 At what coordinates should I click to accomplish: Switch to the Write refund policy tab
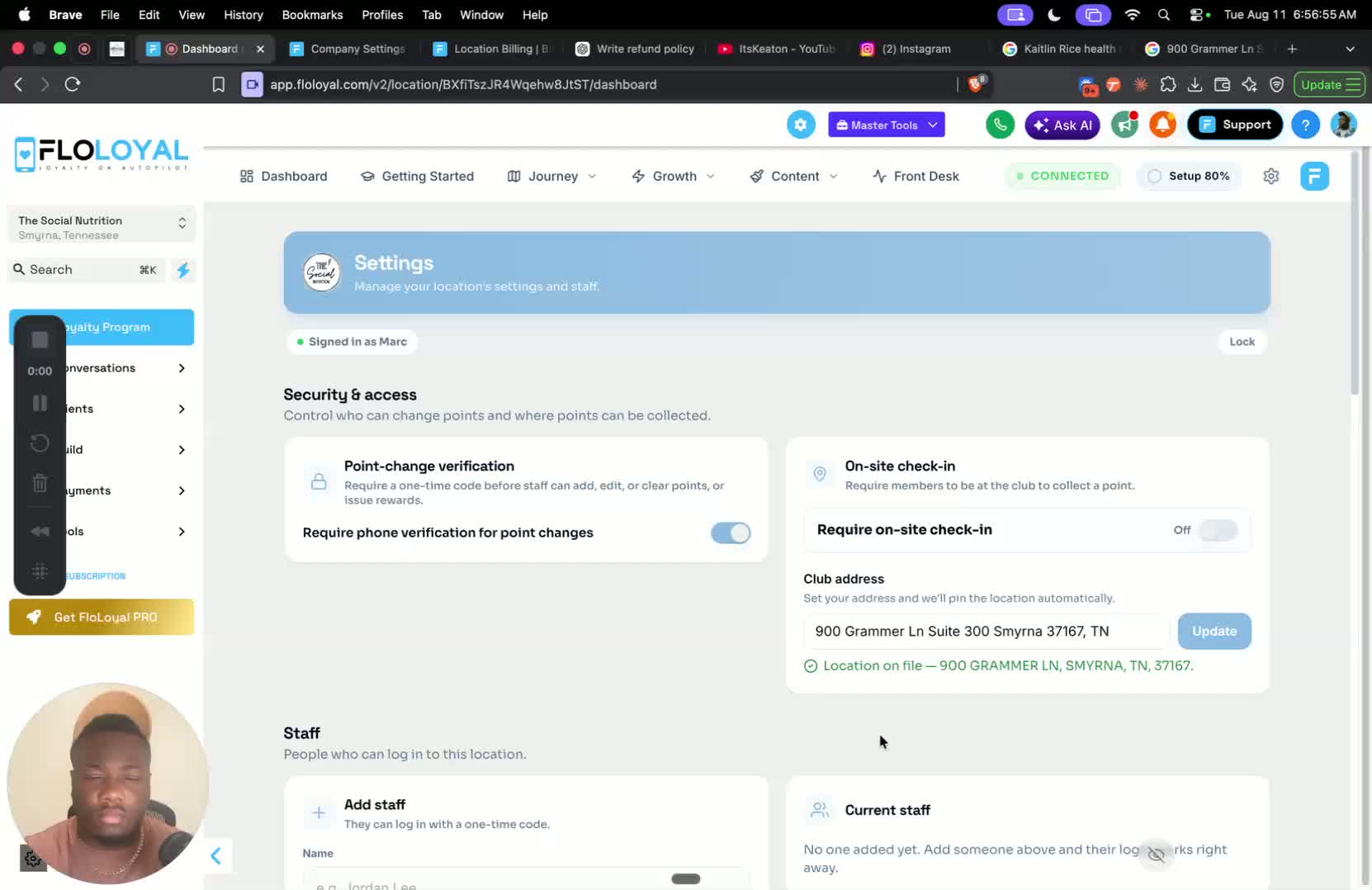pos(635,49)
